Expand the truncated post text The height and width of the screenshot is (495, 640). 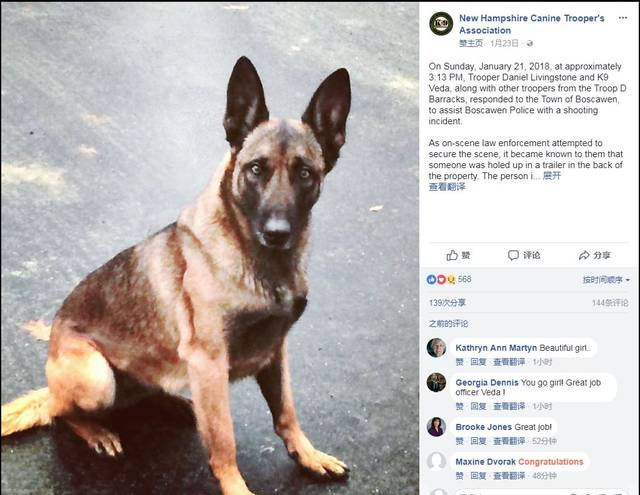point(552,176)
